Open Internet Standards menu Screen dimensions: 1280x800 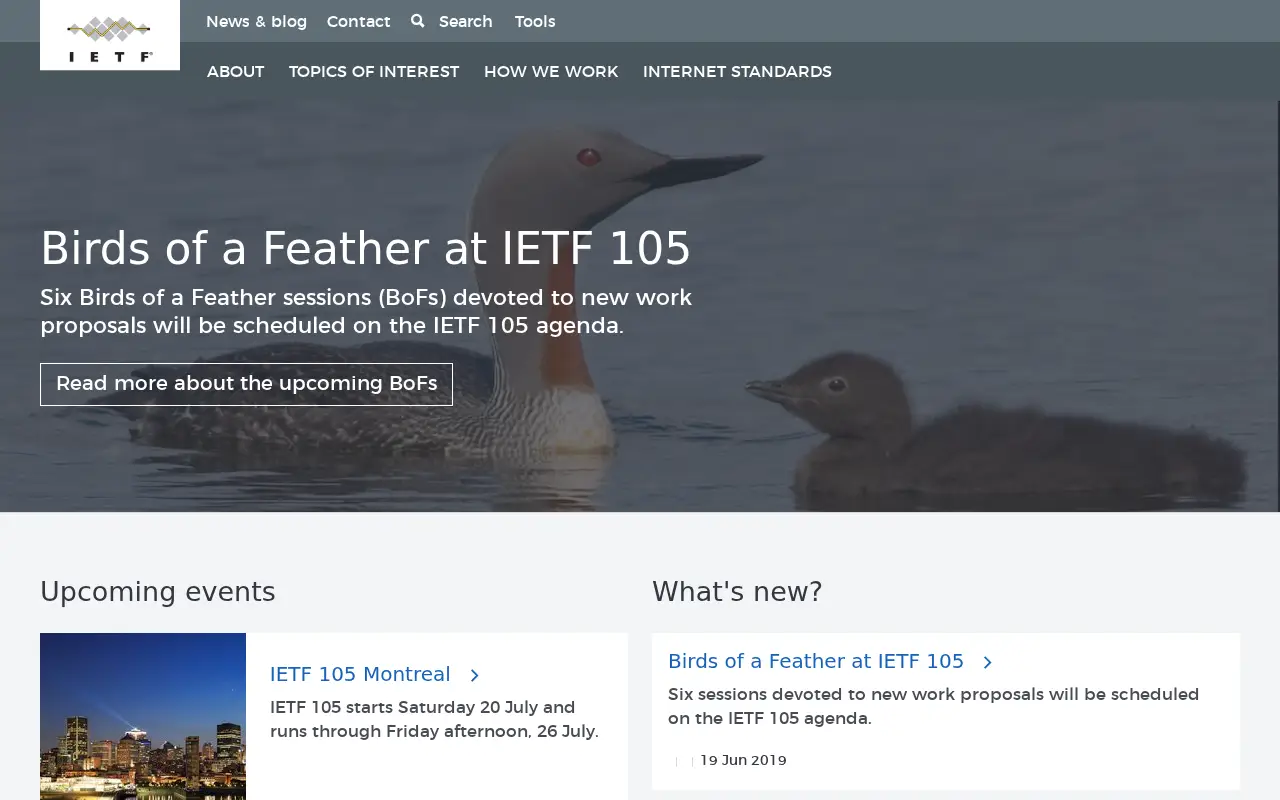pos(737,72)
